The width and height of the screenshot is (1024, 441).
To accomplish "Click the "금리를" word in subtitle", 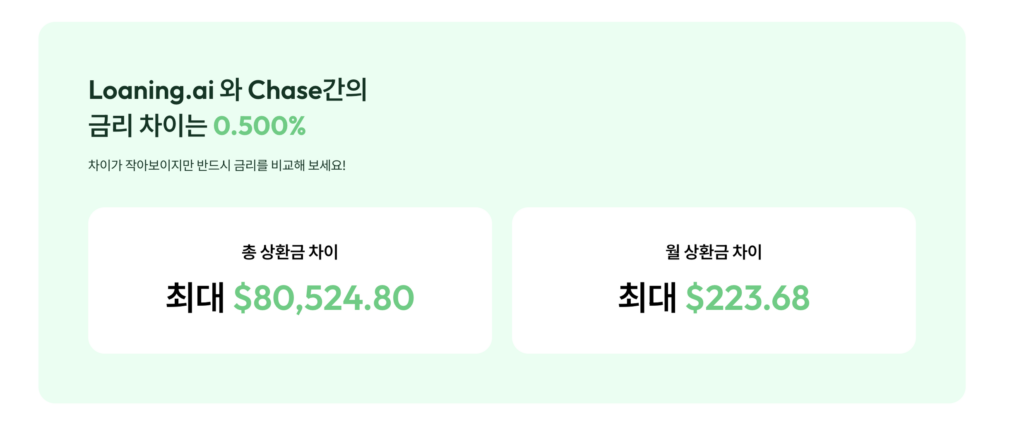I will (x=252, y=165).
